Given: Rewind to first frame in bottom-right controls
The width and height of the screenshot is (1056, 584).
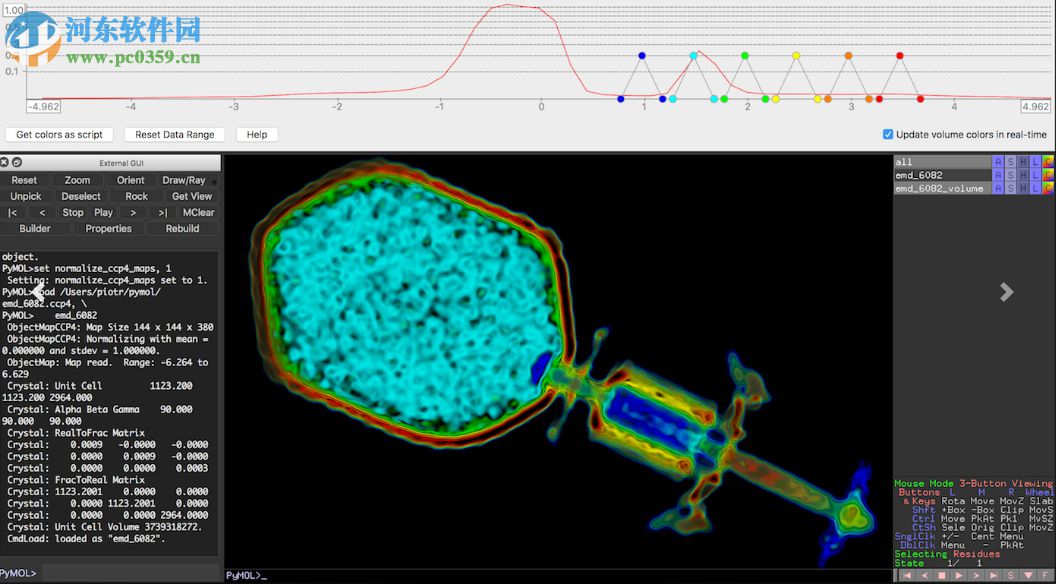Looking at the screenshot, I should coord(908,575).
